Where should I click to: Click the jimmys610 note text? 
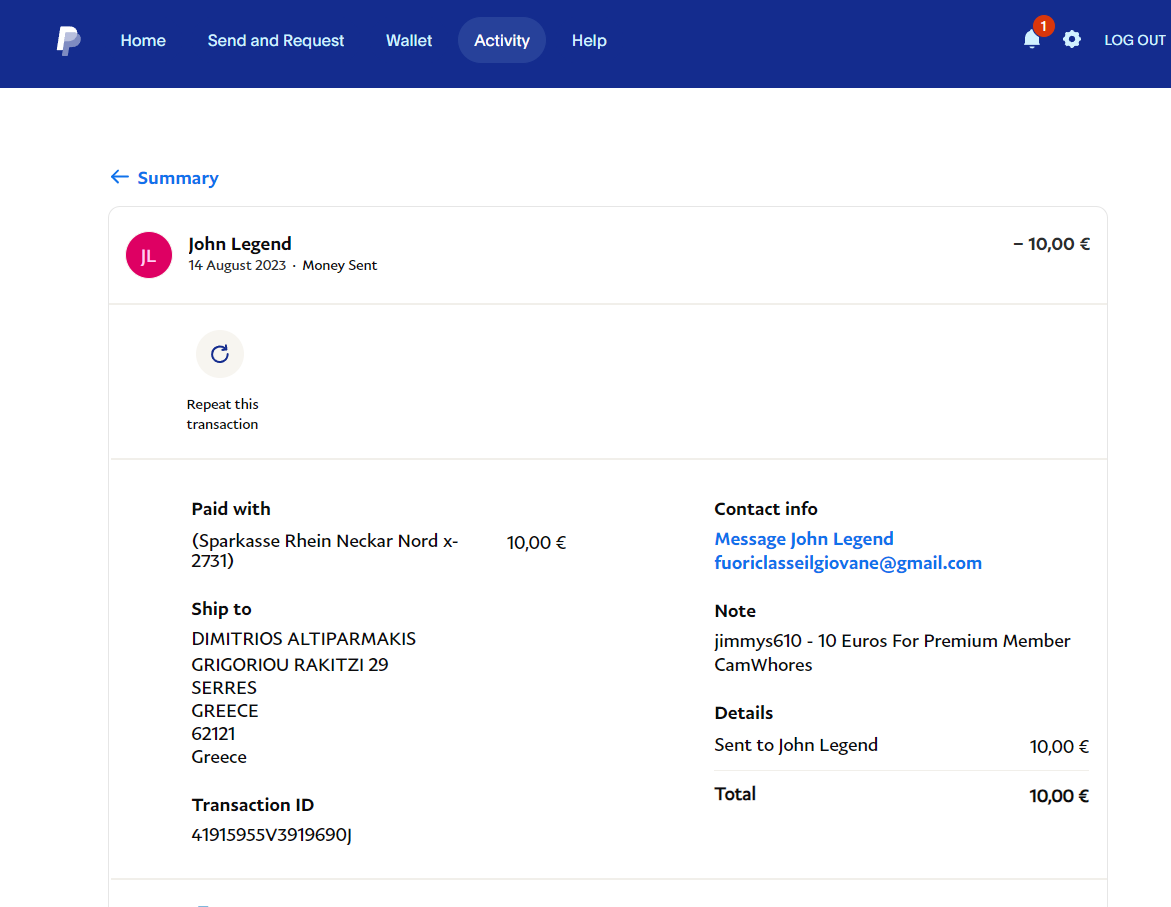(x=892, y=652)
